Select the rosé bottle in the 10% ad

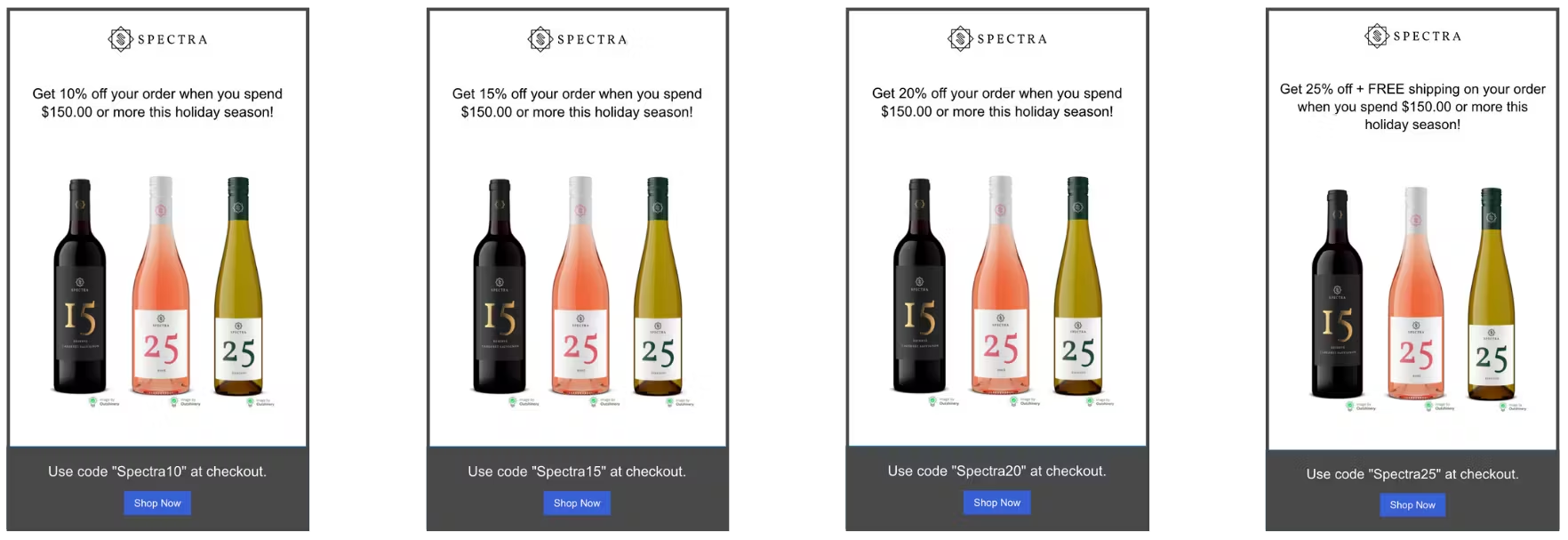tap(161, 289)
